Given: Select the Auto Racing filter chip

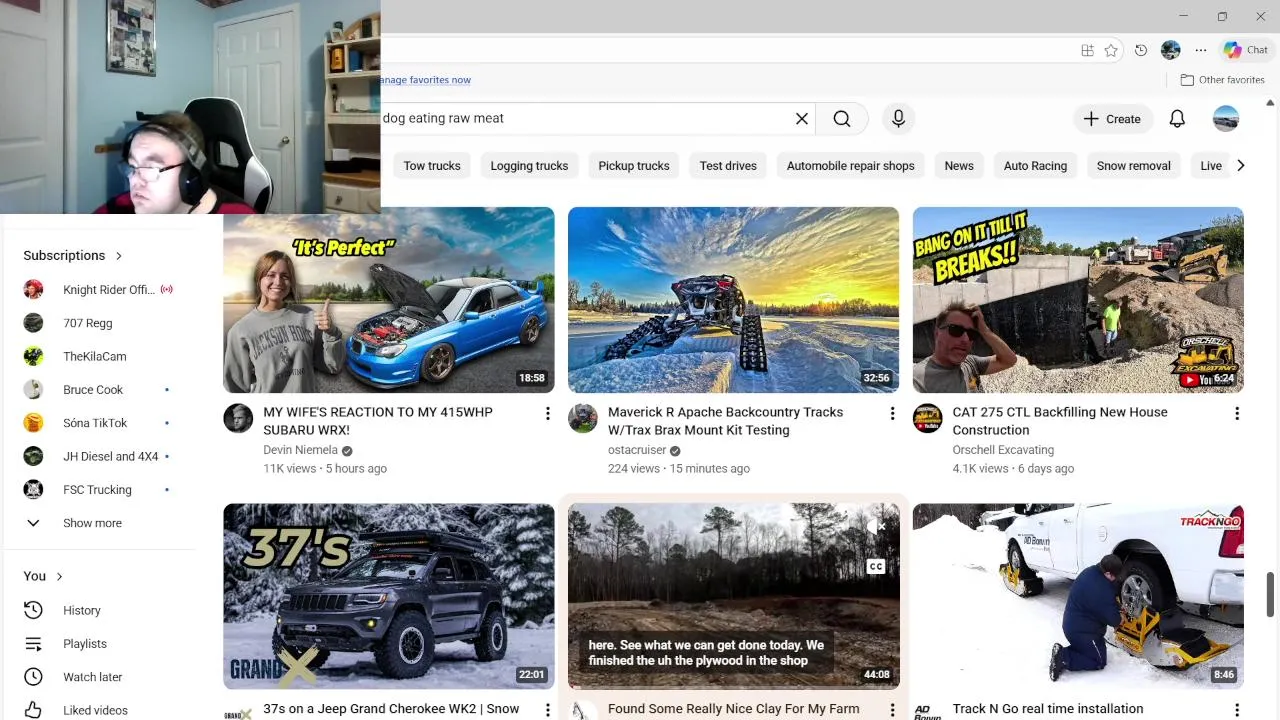Looking at the screenshot, I should coord(1035,166).
